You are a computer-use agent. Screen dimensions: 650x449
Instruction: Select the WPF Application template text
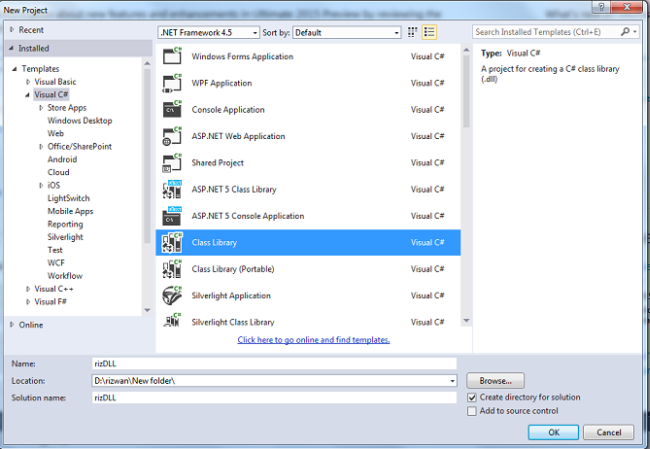pyautogui.click(x=222, y=83)
